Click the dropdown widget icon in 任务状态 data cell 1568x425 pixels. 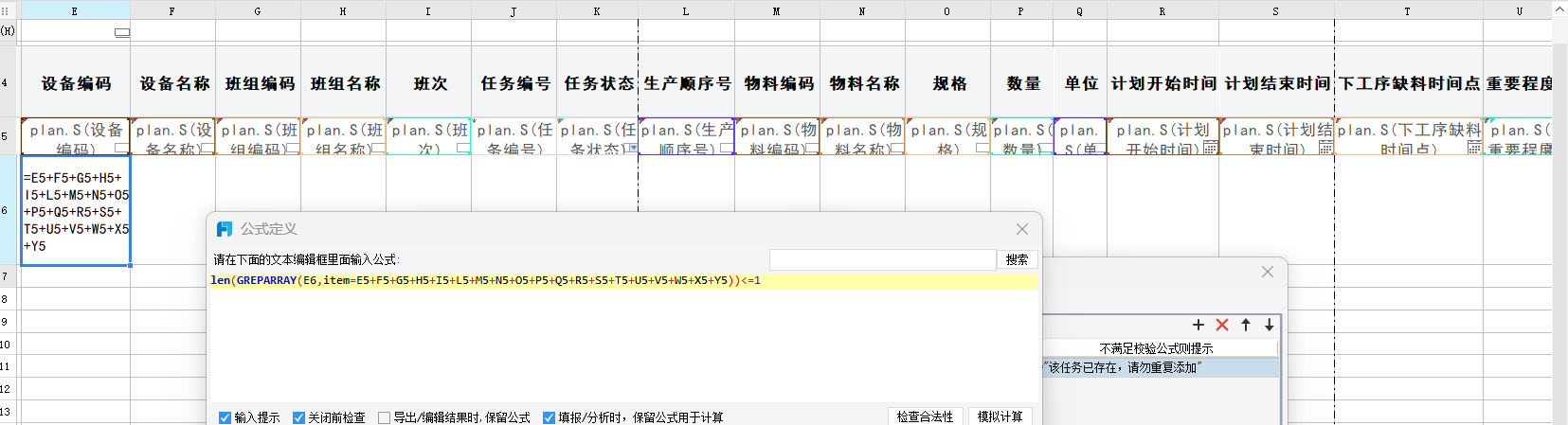[632, 148]
